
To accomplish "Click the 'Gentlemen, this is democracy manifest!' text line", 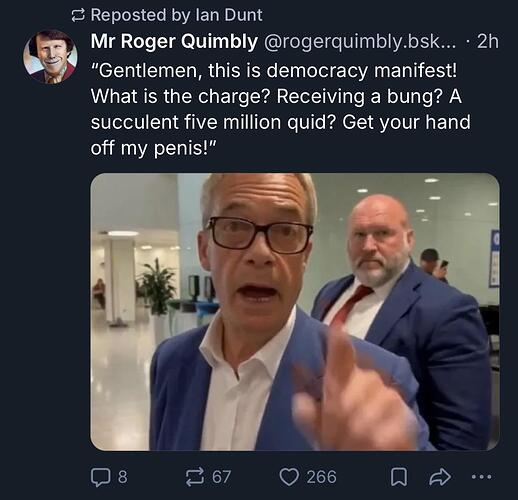I will (x=274, y=71).
